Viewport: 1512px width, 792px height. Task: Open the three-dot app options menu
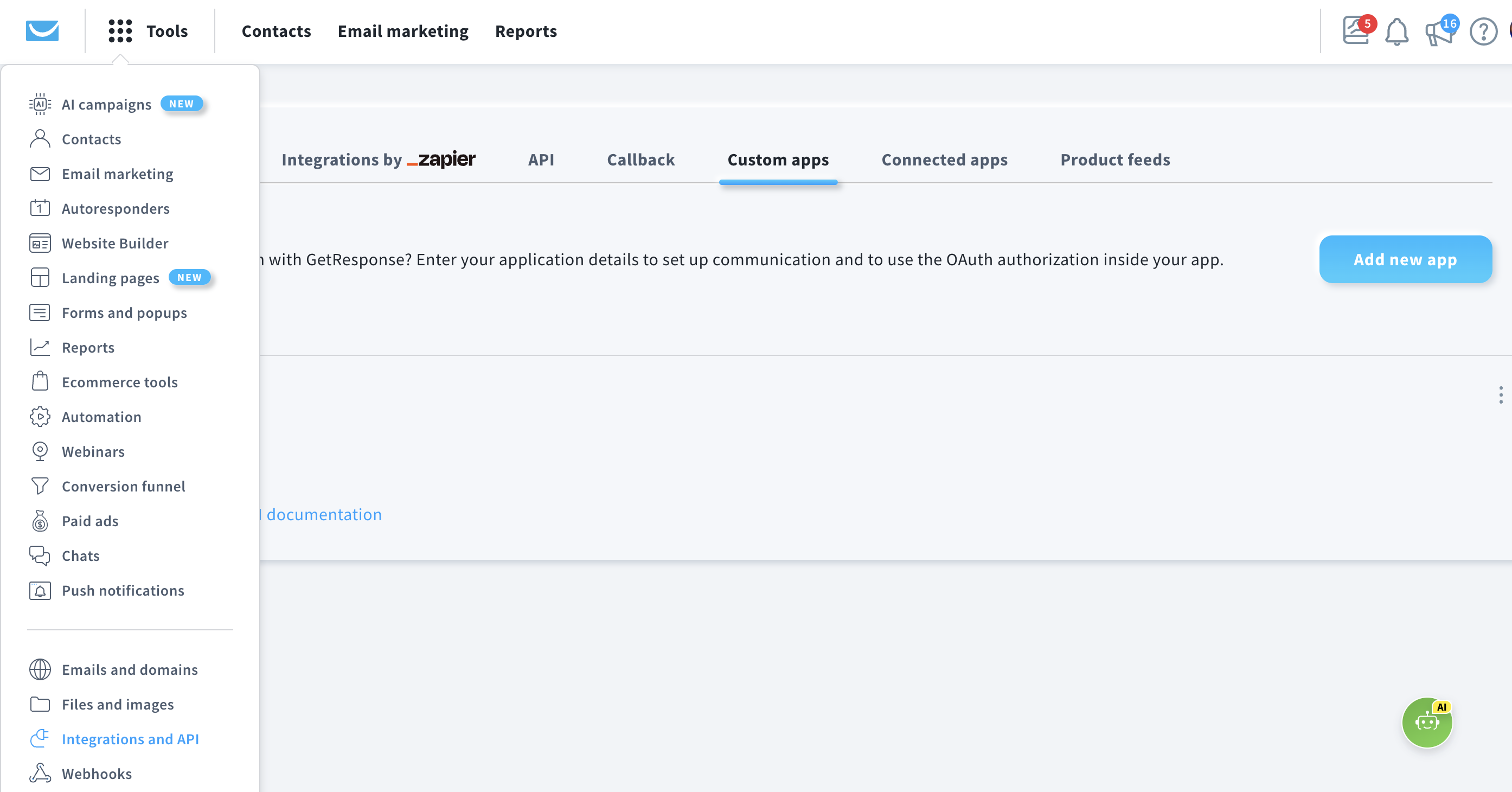[x=1501, y=395]
